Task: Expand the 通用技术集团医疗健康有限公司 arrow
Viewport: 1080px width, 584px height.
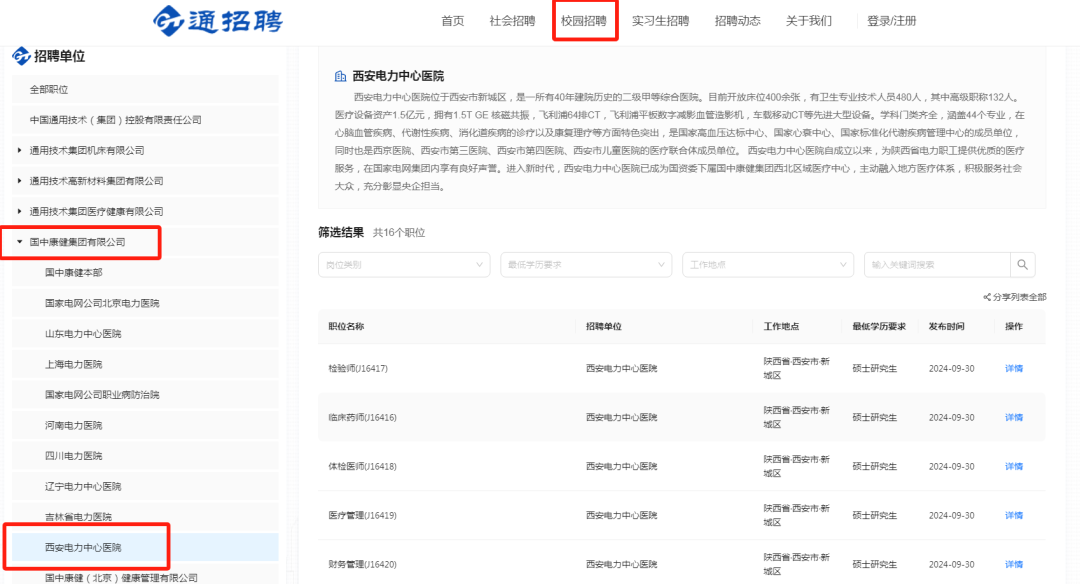Action: pos(19,211)
